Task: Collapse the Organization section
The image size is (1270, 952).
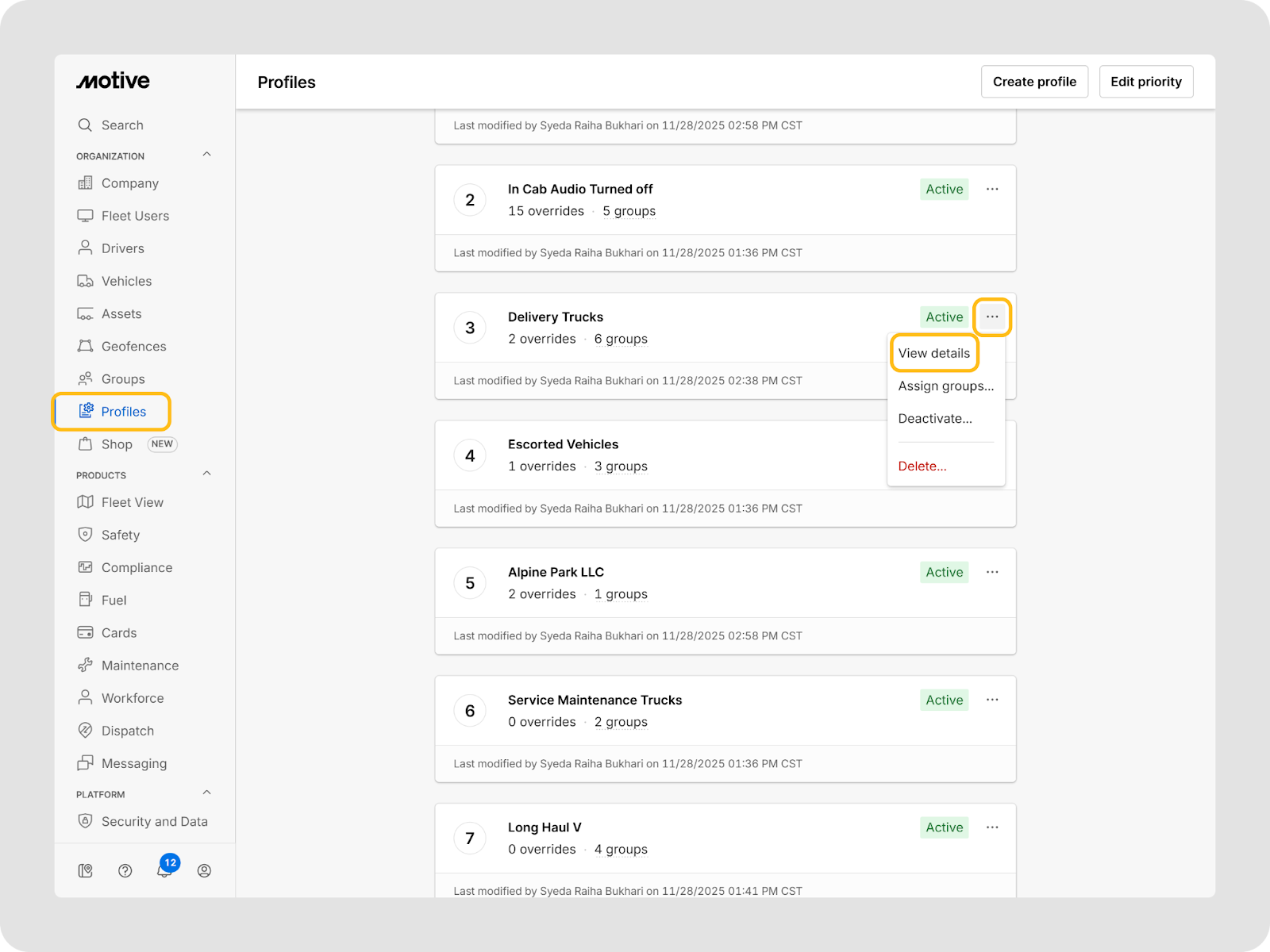Action: (207, 155)
